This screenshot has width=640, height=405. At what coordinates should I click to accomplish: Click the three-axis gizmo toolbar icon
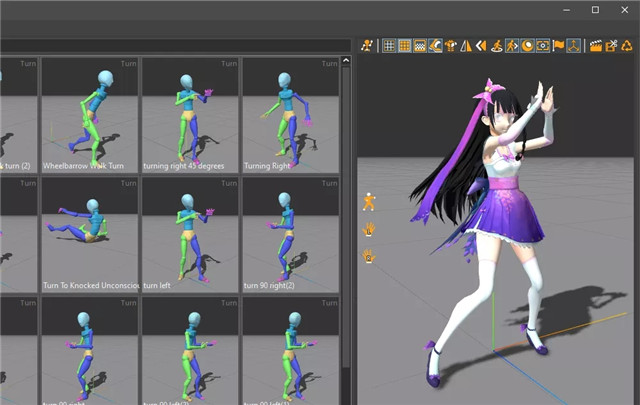pyautogui.click(x=574, y=45)
